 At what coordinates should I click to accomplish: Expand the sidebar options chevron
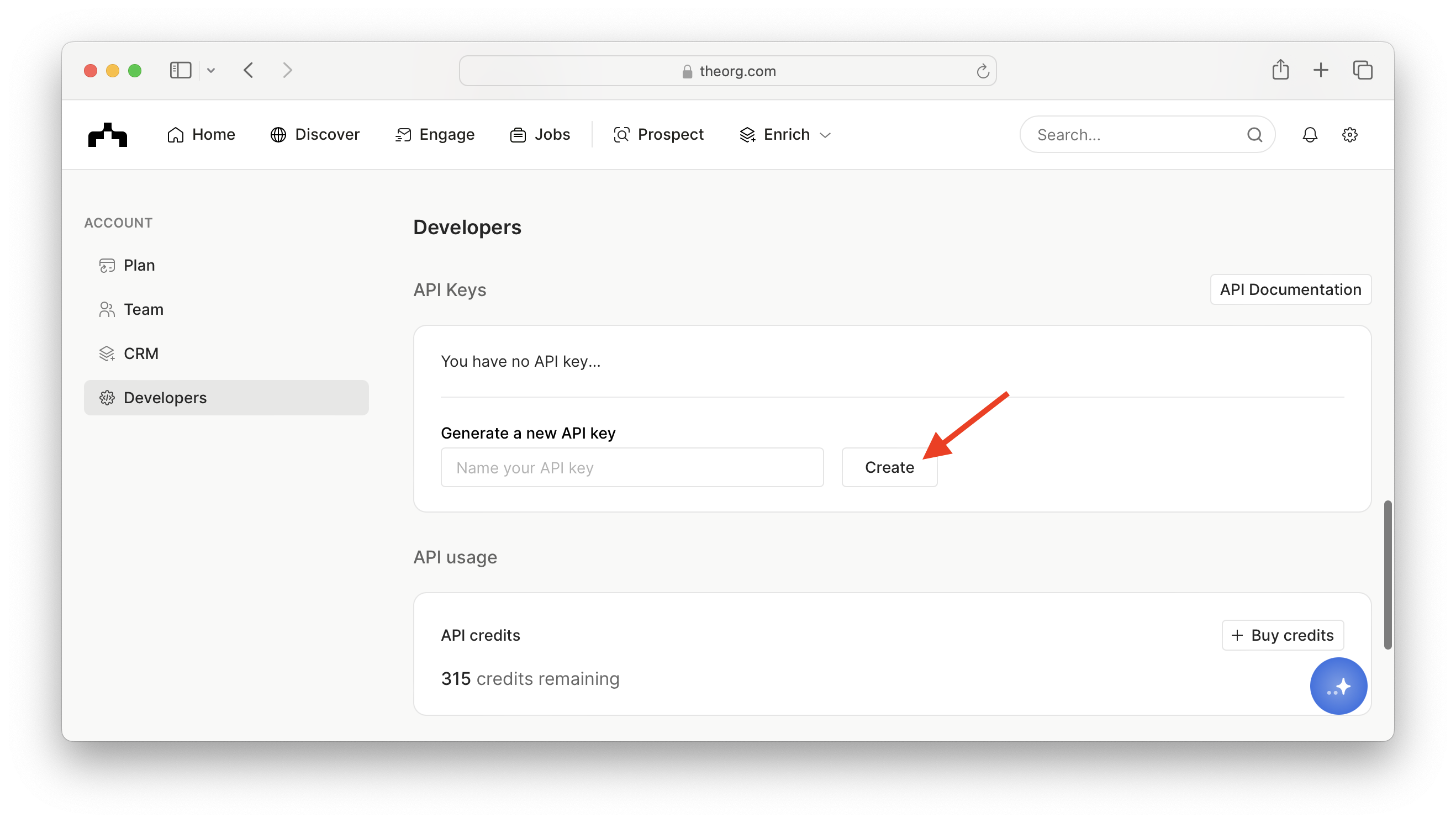coord(211,71)
